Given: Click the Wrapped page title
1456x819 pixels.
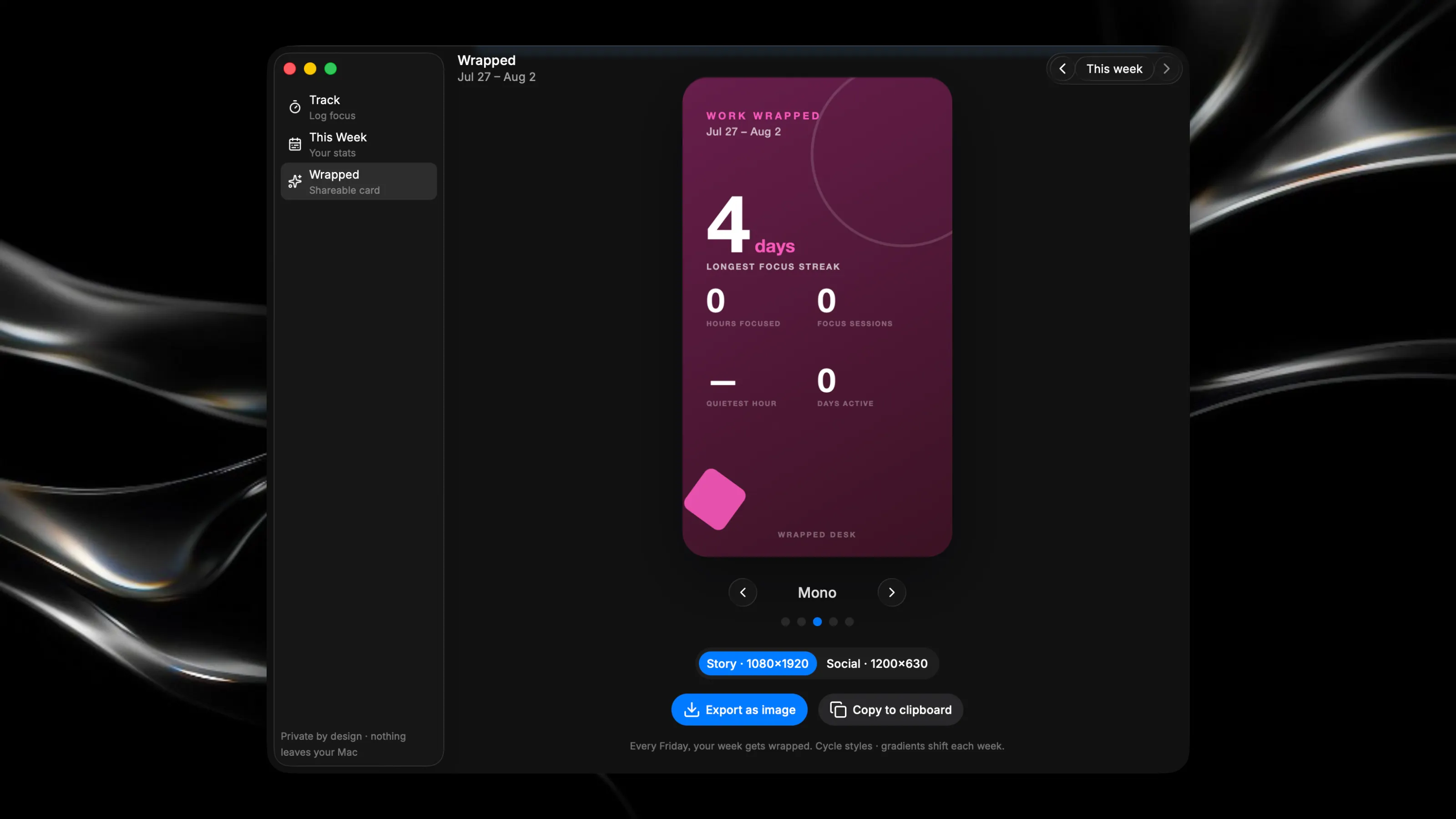Looking at the screenshot, I should click(486, 61).
